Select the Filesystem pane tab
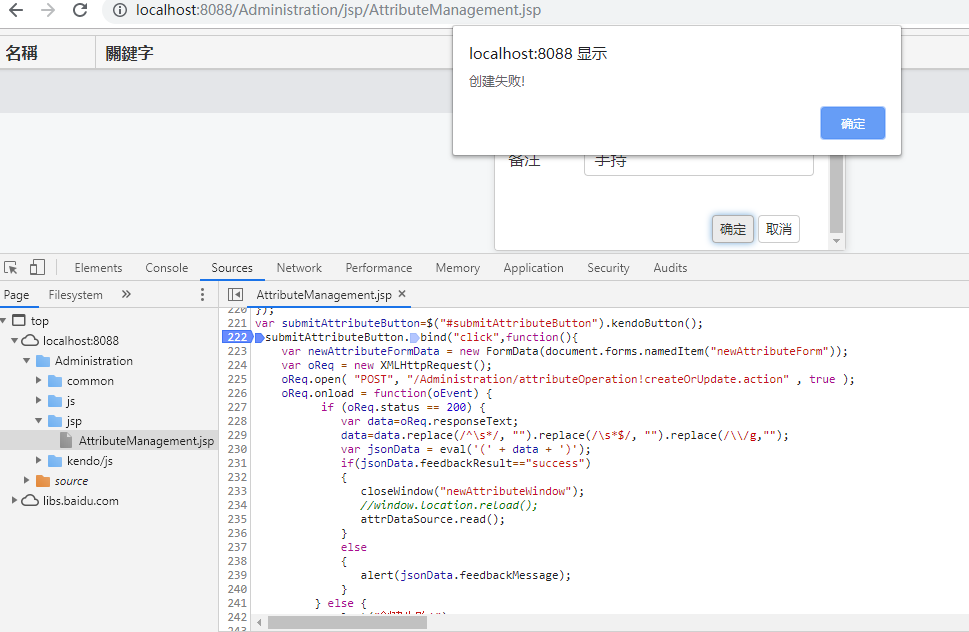The image size is (969, 632). 75,295
